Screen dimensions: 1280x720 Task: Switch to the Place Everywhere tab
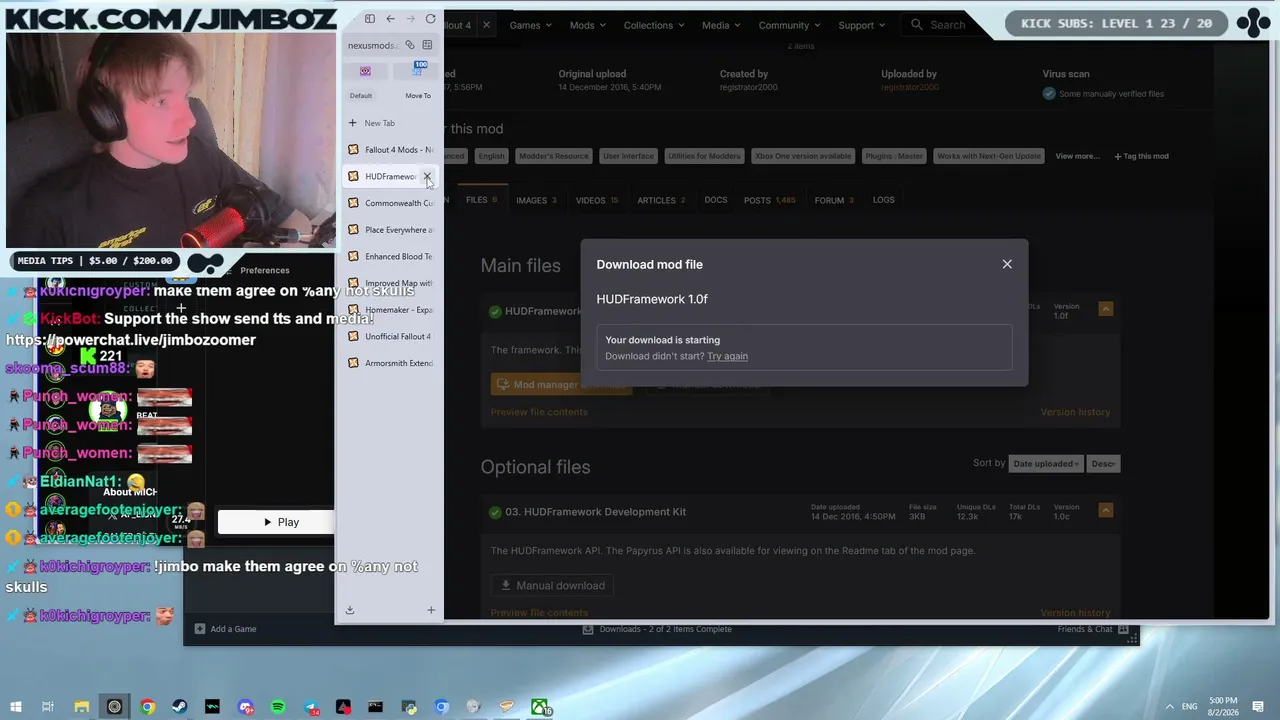click(391, 230)
